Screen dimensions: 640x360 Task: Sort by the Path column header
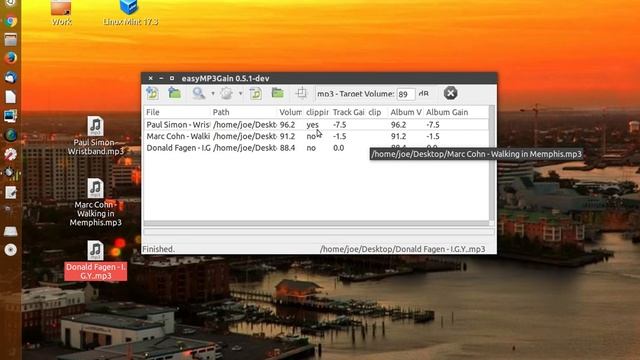(244, 112)
